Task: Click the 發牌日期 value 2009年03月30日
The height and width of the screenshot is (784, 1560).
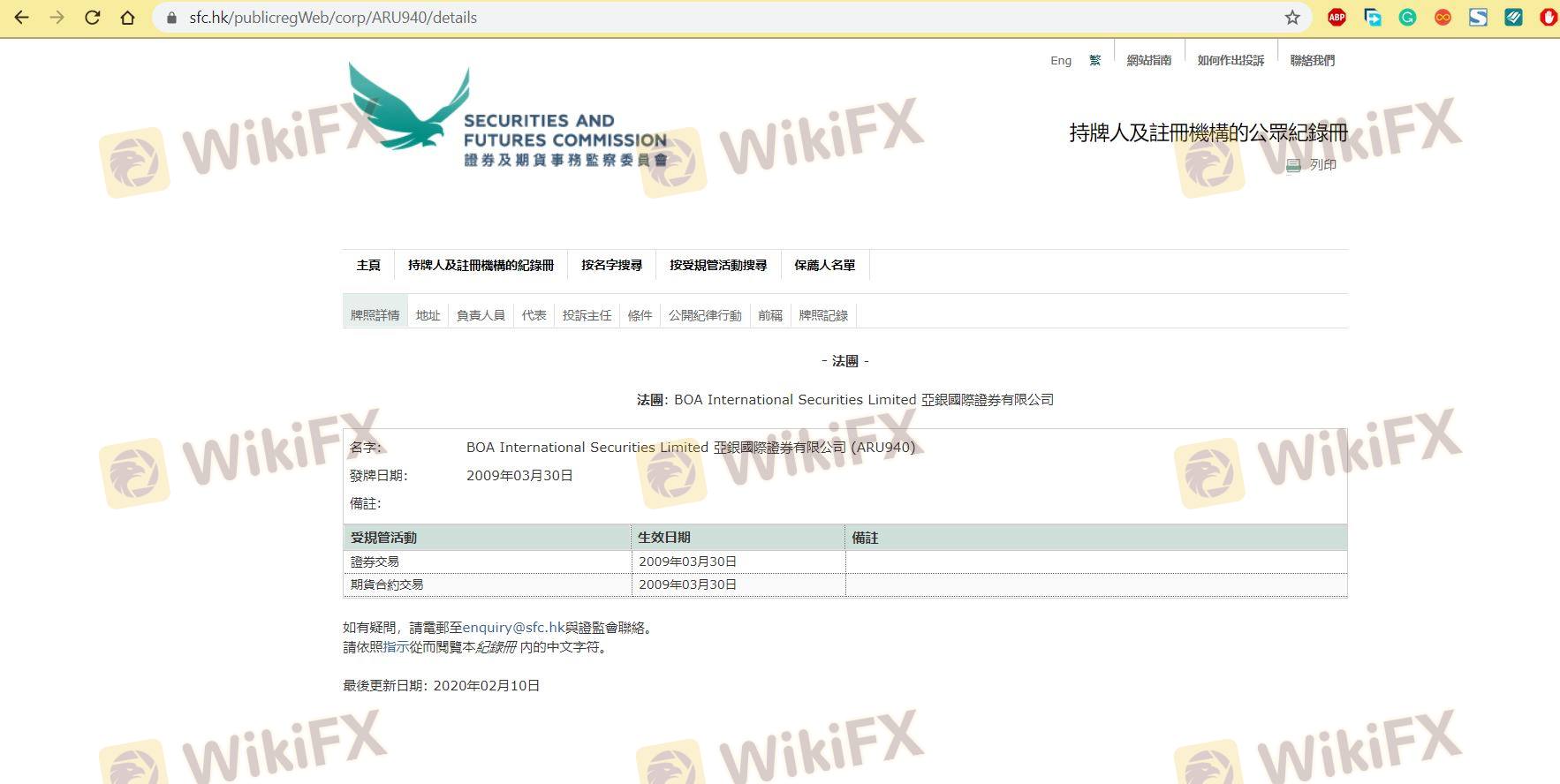Action: pos(519,475)
